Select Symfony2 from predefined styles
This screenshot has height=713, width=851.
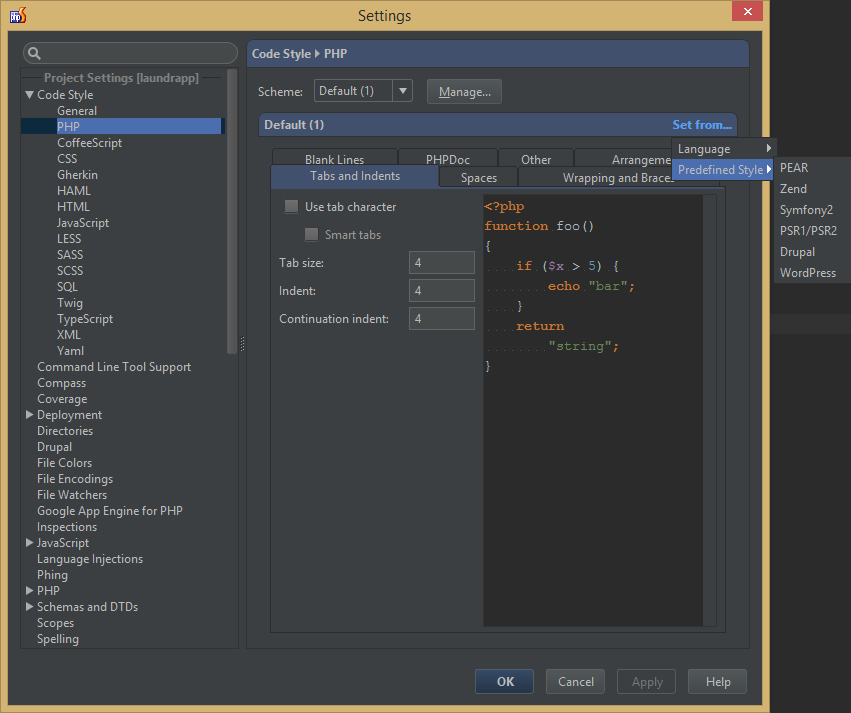806,210
